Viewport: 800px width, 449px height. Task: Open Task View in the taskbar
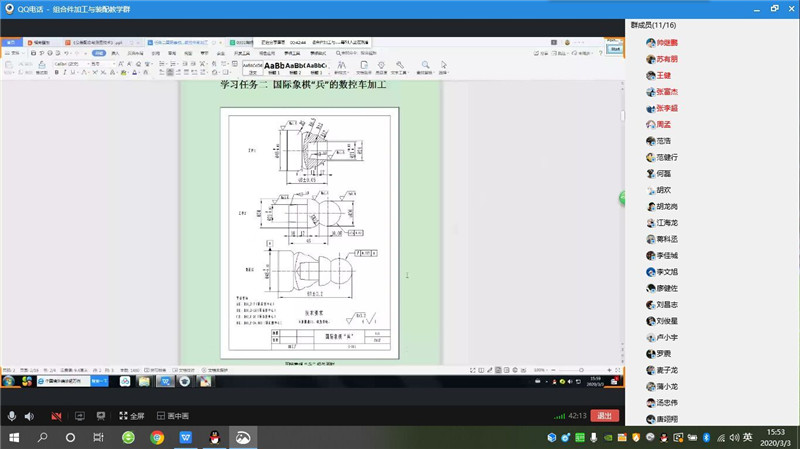(98, 437)
